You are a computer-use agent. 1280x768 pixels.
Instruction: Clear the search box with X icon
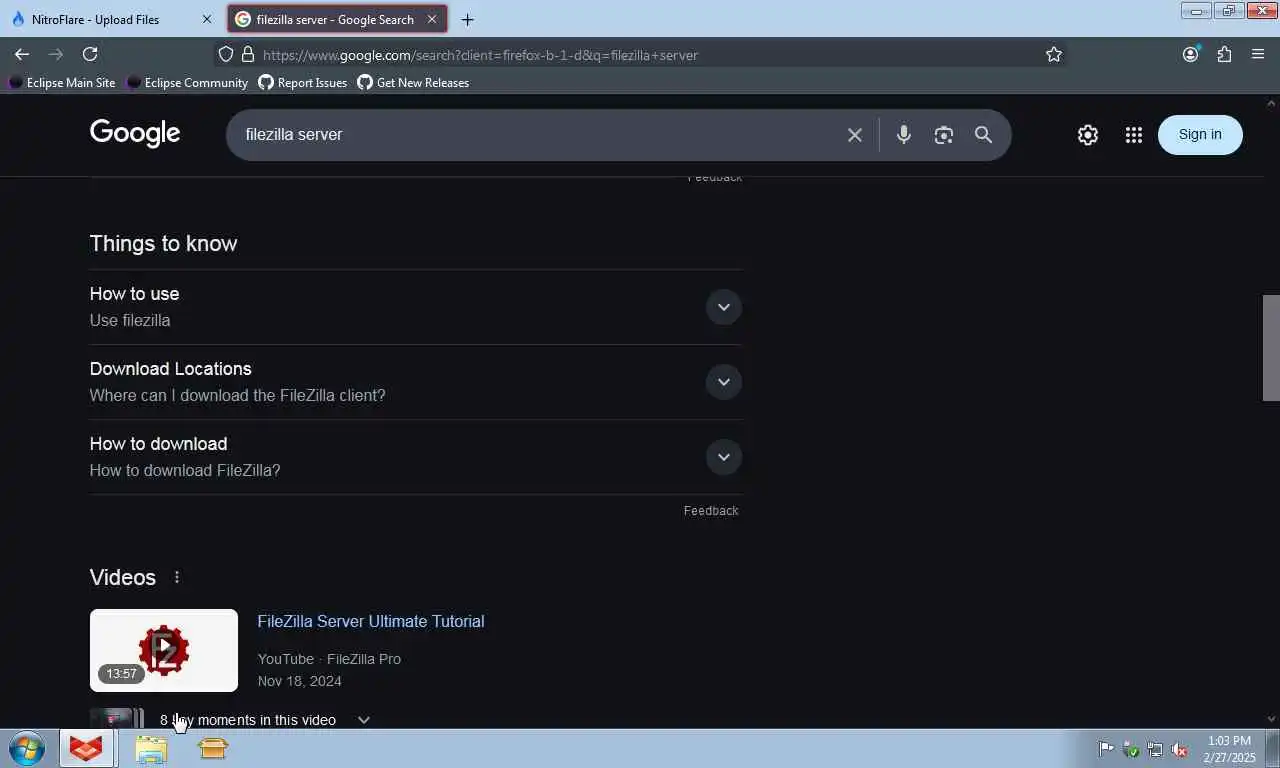[855, 134]
